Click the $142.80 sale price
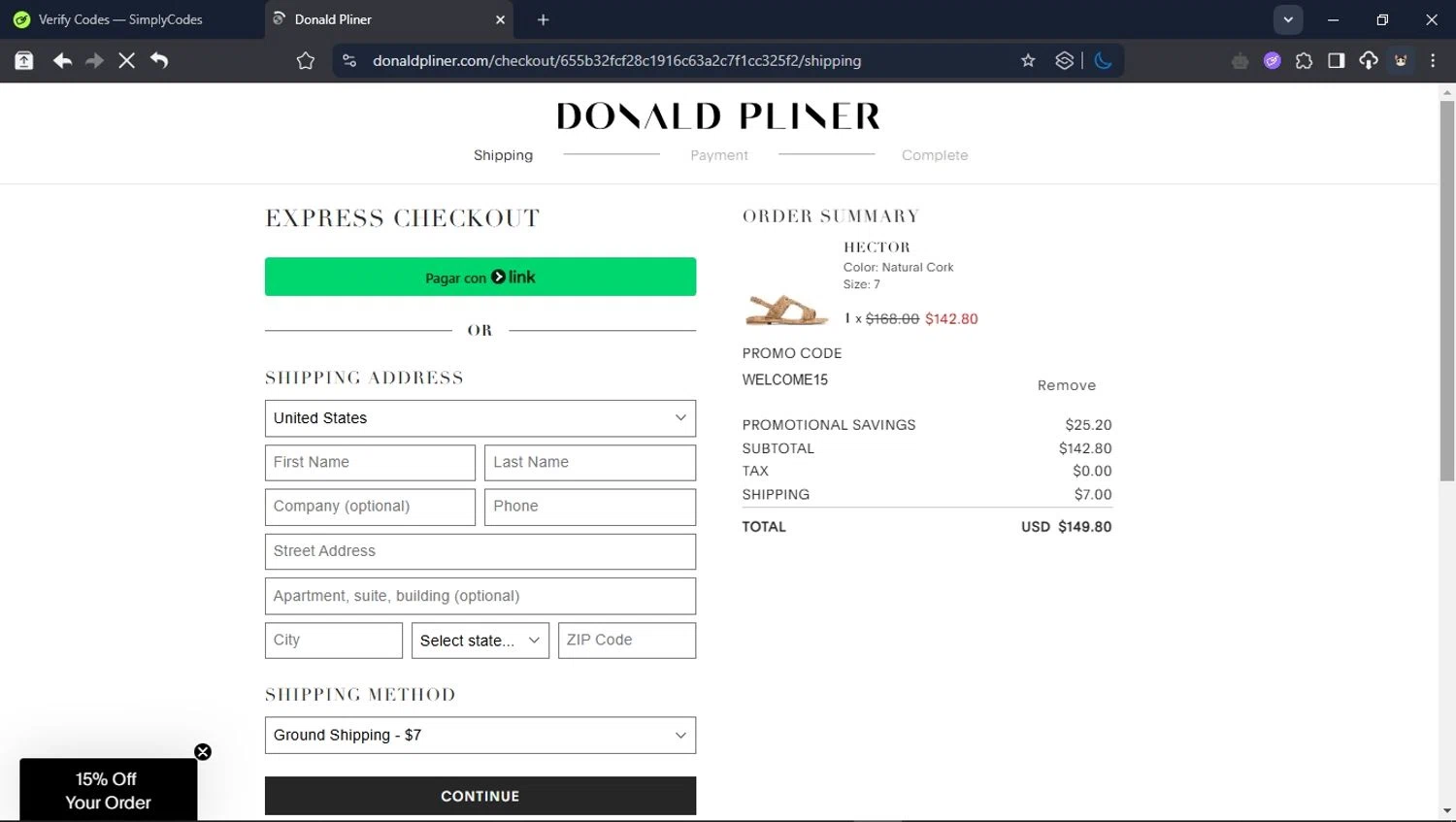The image size is (1456, 822). (951, 318)
